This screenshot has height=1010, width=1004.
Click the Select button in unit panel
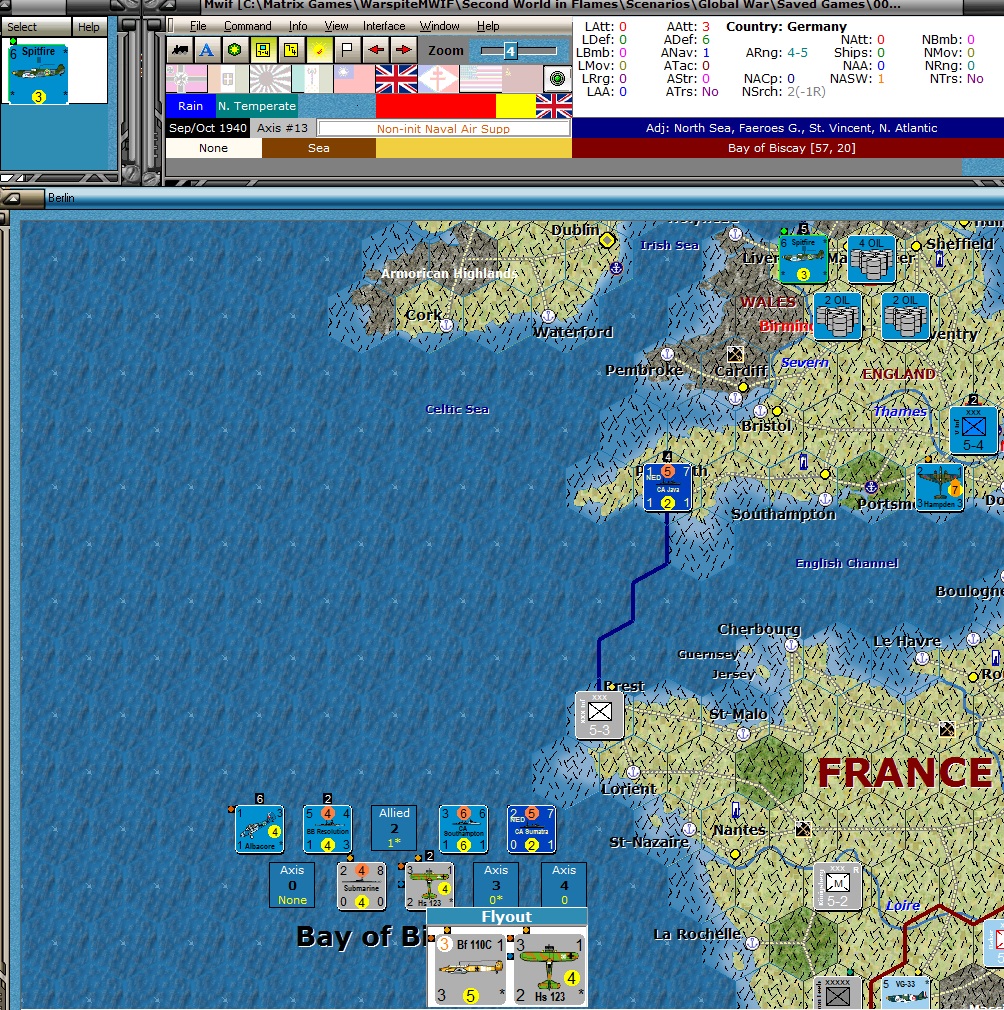(x=36, y=27)
